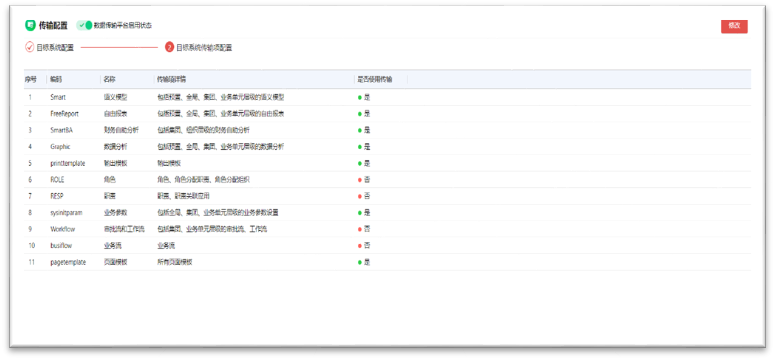Click the details cell of the printtemplate row
This screenshot has height=360, width=776.
tap(169, 163)
